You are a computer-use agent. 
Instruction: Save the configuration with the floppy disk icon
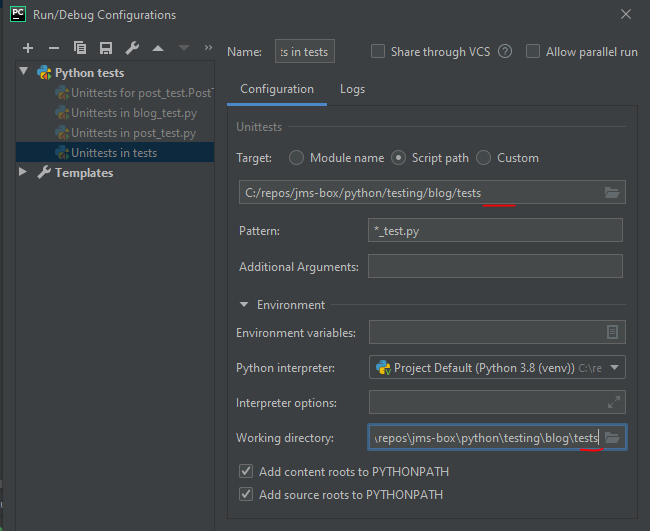(106, 48)
